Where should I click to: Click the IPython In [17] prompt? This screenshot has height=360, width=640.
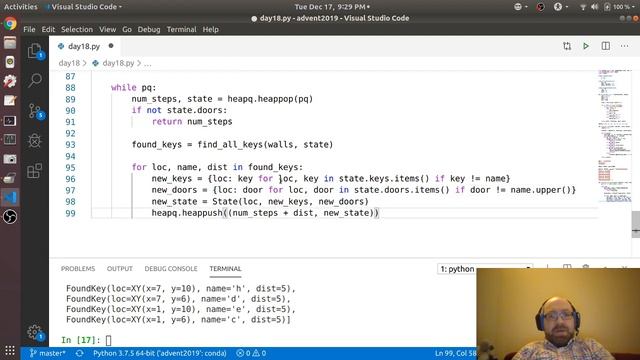pos(80,340)
